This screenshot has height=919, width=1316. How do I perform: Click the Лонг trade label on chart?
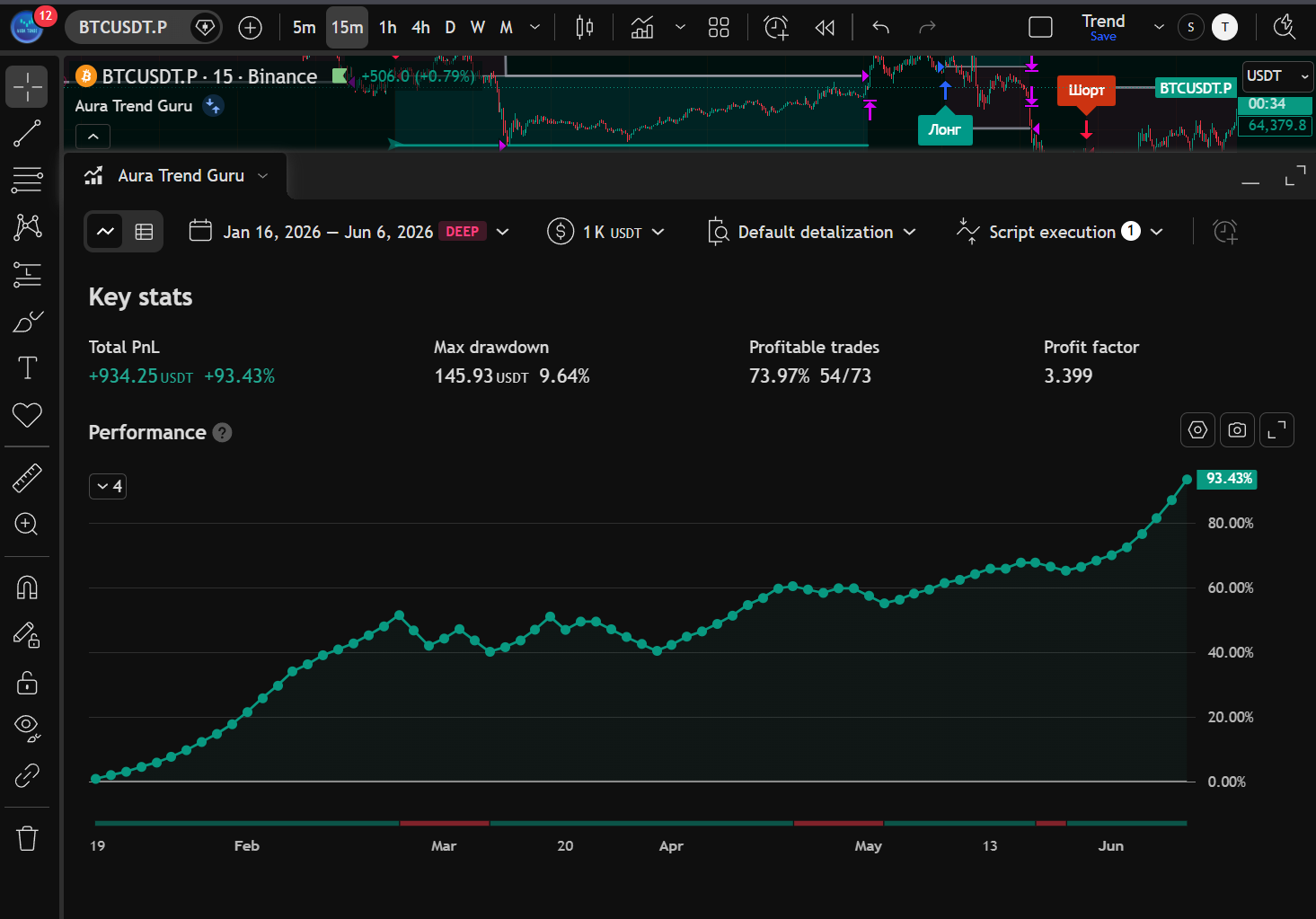pyautogui.click(x=944, y=129)
